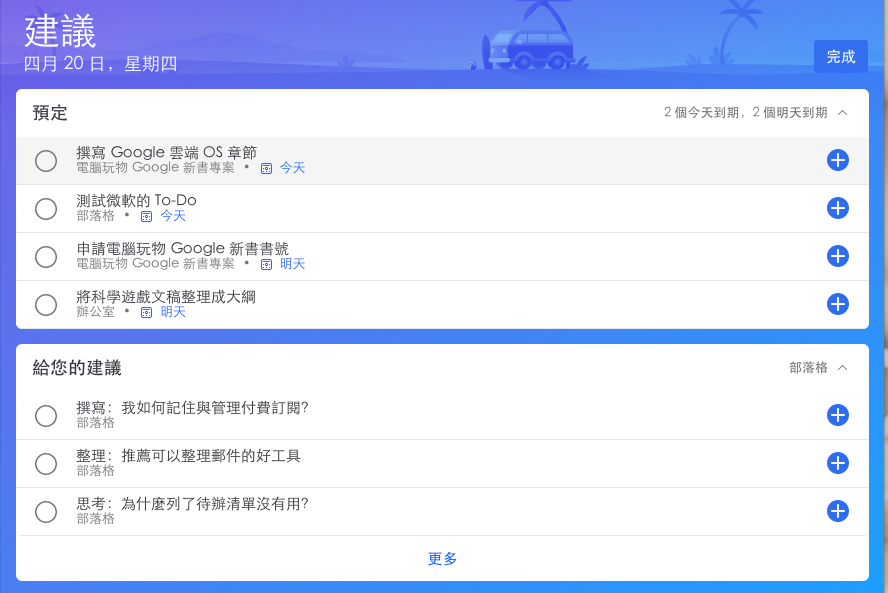Viewport: 888px width, 593px height.
Task: Click 電腦玩物 Google 新書專案 label under 撰寫 Google 雲端
Action: (155, 168)
